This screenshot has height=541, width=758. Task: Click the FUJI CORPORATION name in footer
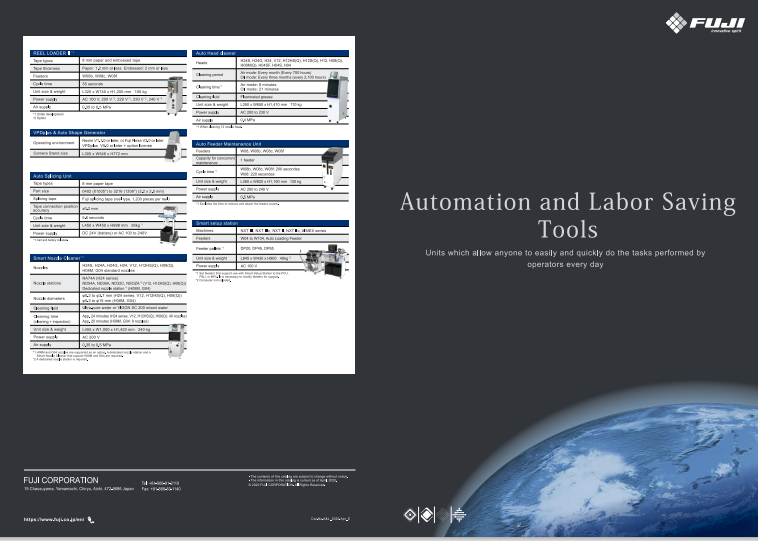61,480
